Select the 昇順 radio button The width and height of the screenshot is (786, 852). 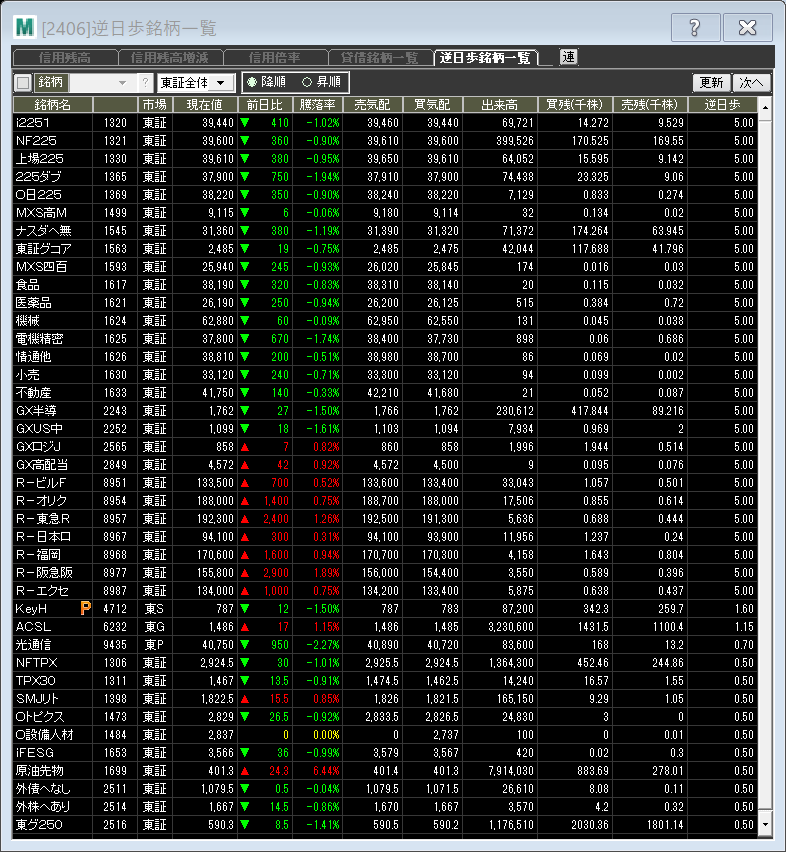[x=307, y=82]
